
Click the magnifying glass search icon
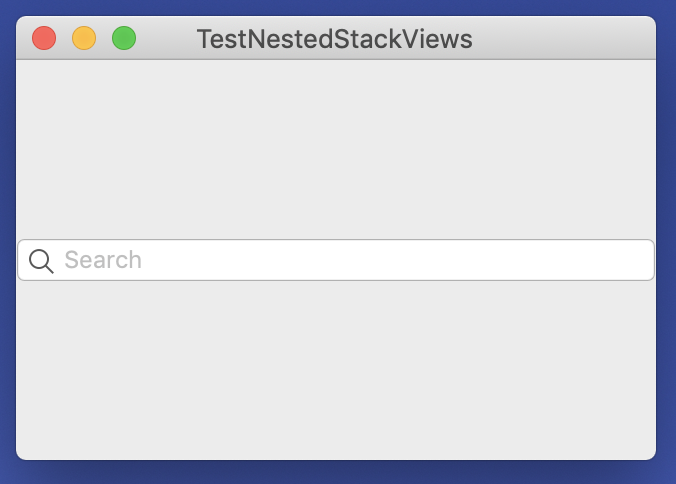41,261
